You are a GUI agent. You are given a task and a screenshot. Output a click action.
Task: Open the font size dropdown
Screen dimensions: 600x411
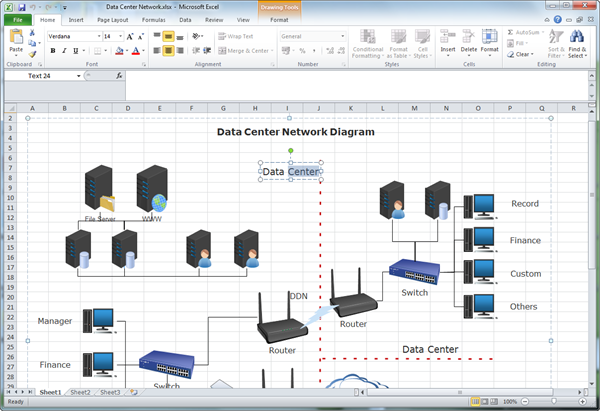[121, 36]
